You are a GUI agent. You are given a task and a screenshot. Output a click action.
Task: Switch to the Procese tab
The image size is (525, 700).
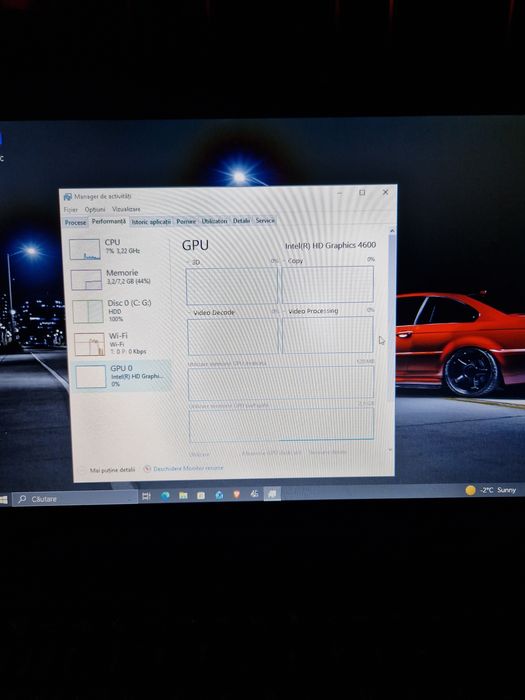click(x=75, y=222)
